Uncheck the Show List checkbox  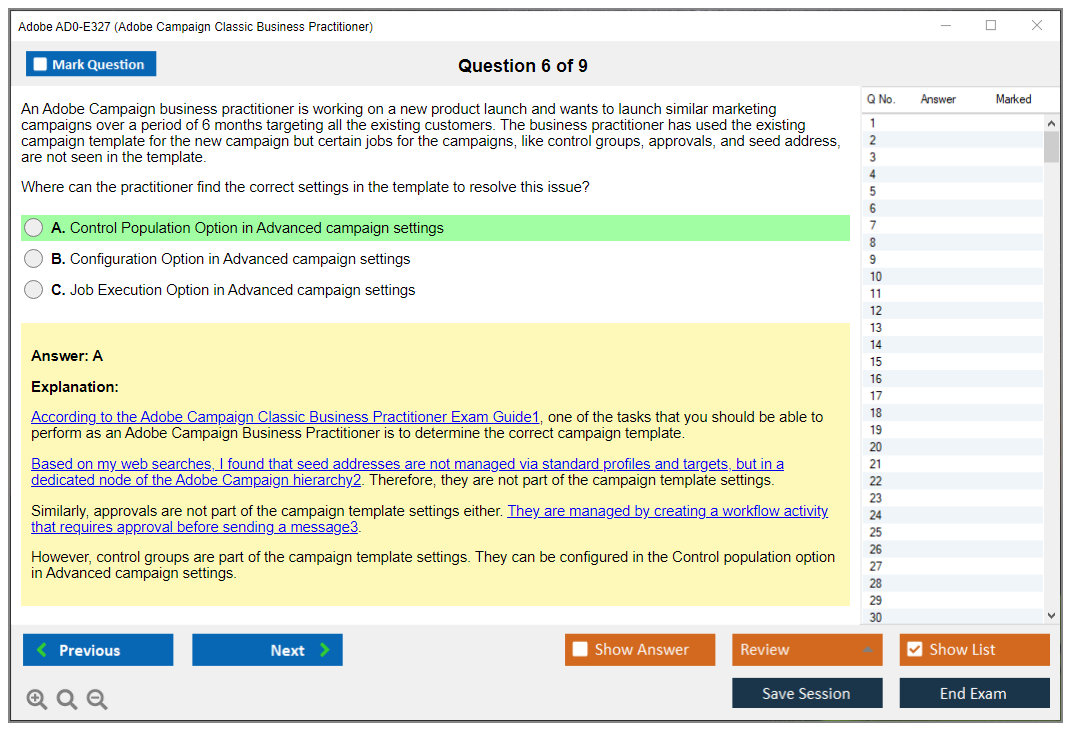tap(914, 650)
